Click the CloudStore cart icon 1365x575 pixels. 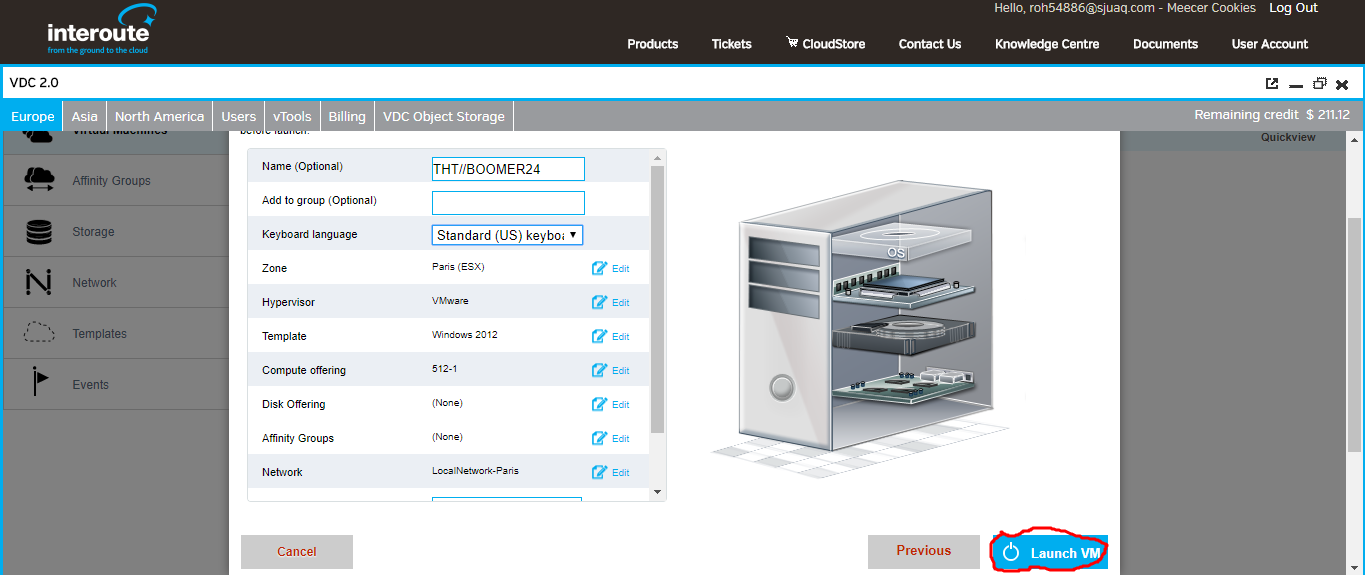point(792,43)
